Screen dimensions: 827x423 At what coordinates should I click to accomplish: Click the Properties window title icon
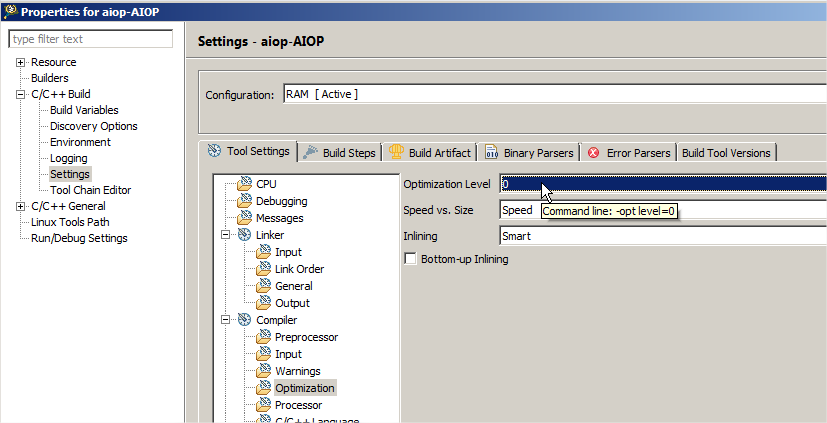[x=10, y=11]
